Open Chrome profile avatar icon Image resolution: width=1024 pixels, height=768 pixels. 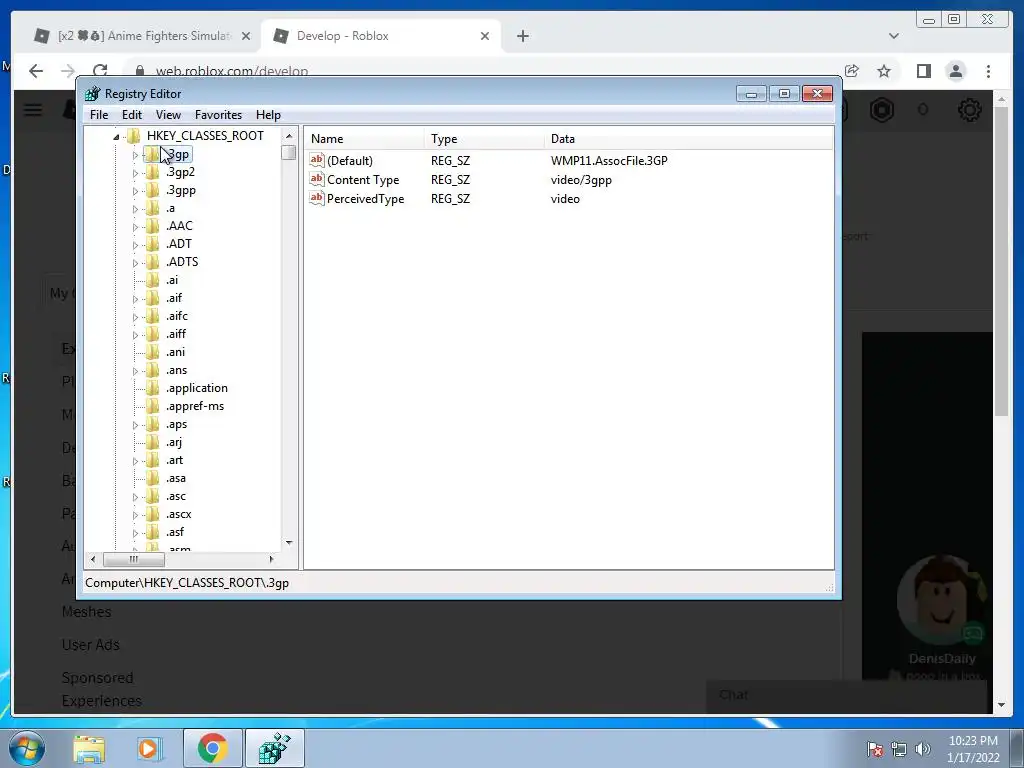[x=955, y=71]
